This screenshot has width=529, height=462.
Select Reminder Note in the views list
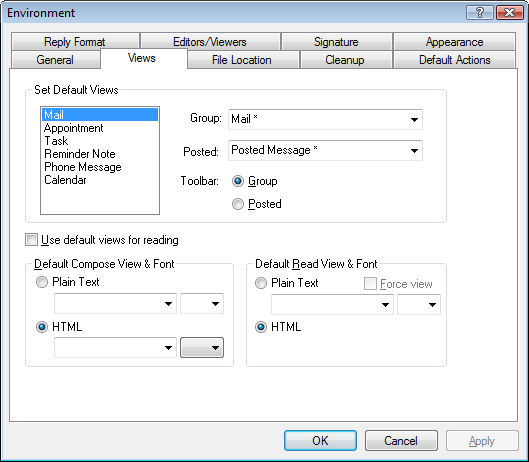click(x=100, y=154)
